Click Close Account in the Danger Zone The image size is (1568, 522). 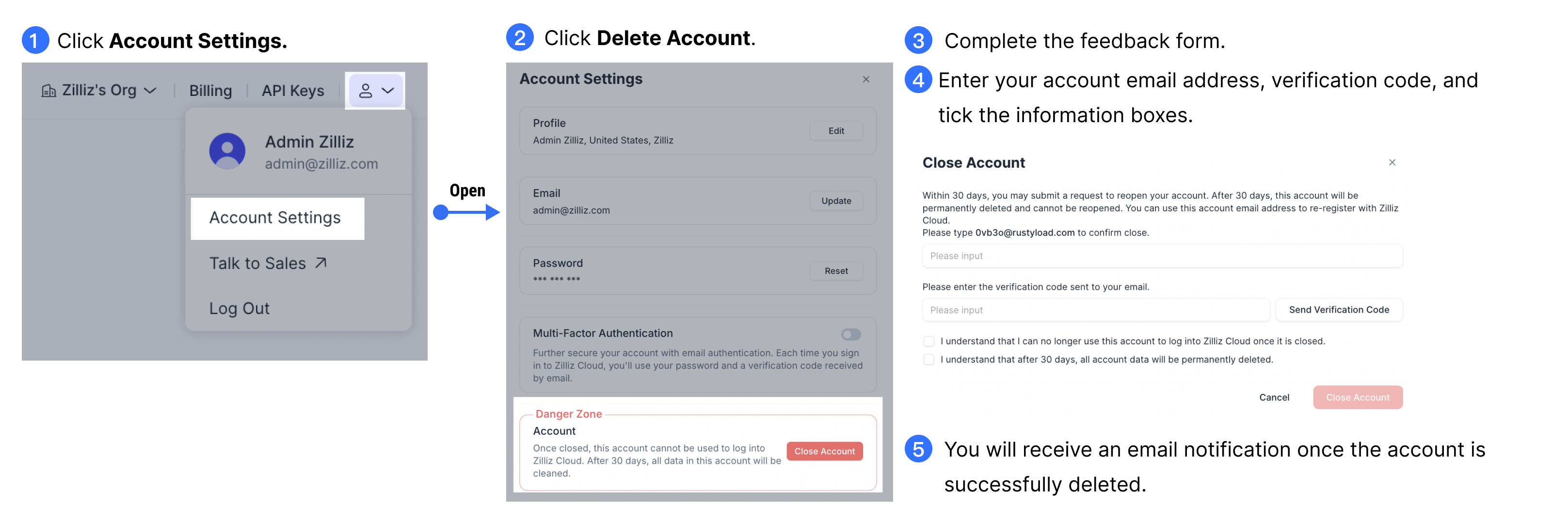tap(824, 451)
